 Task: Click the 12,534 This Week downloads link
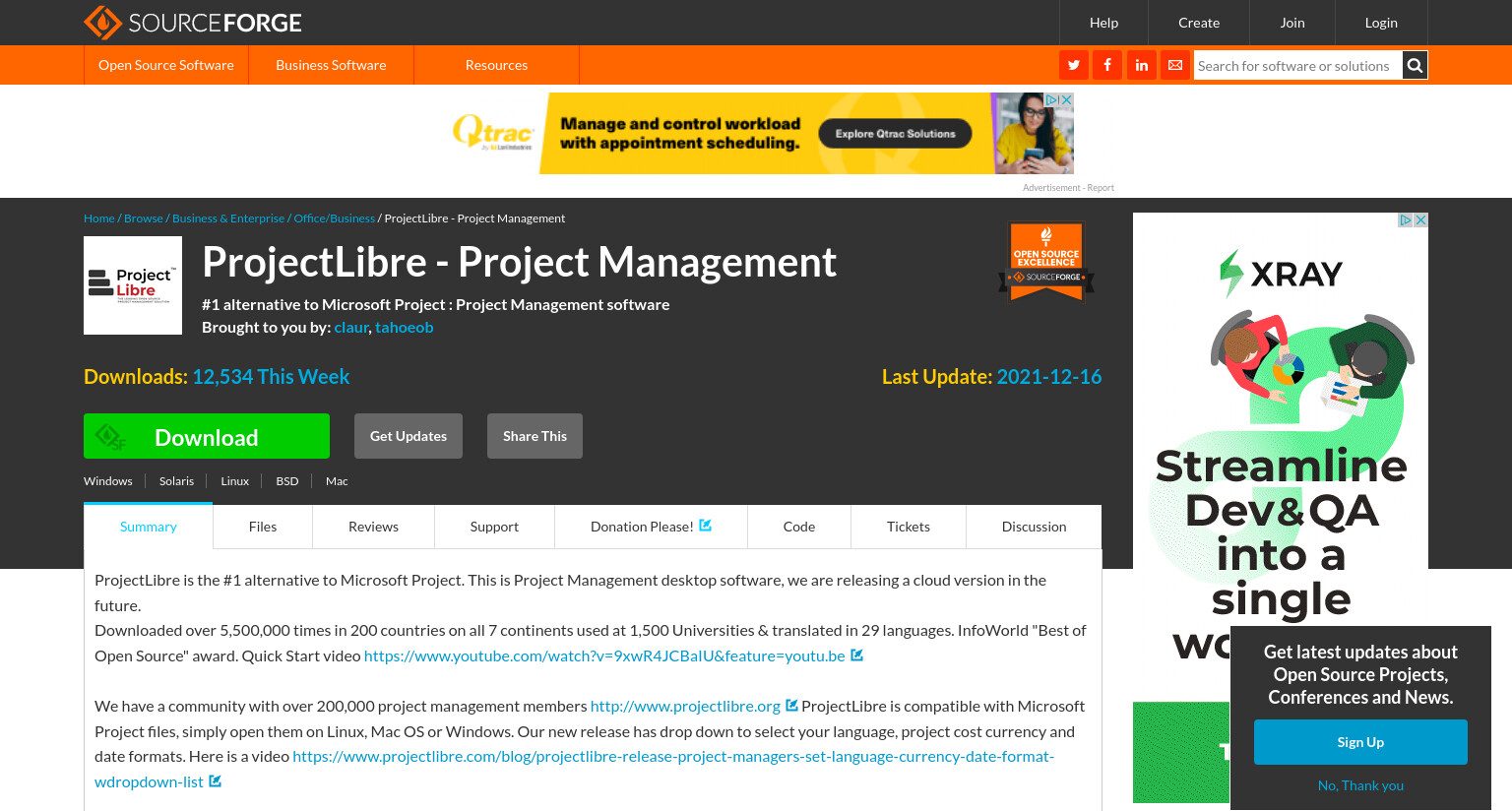tap(271, 377)
